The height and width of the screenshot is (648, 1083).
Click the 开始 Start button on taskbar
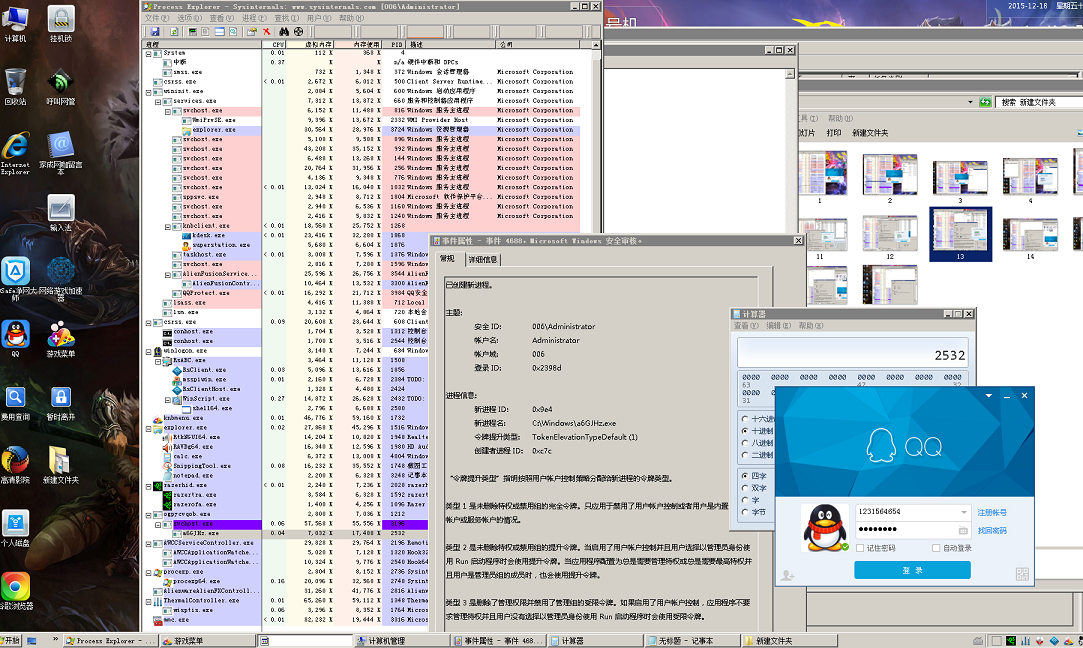click(x=10, y=640)
